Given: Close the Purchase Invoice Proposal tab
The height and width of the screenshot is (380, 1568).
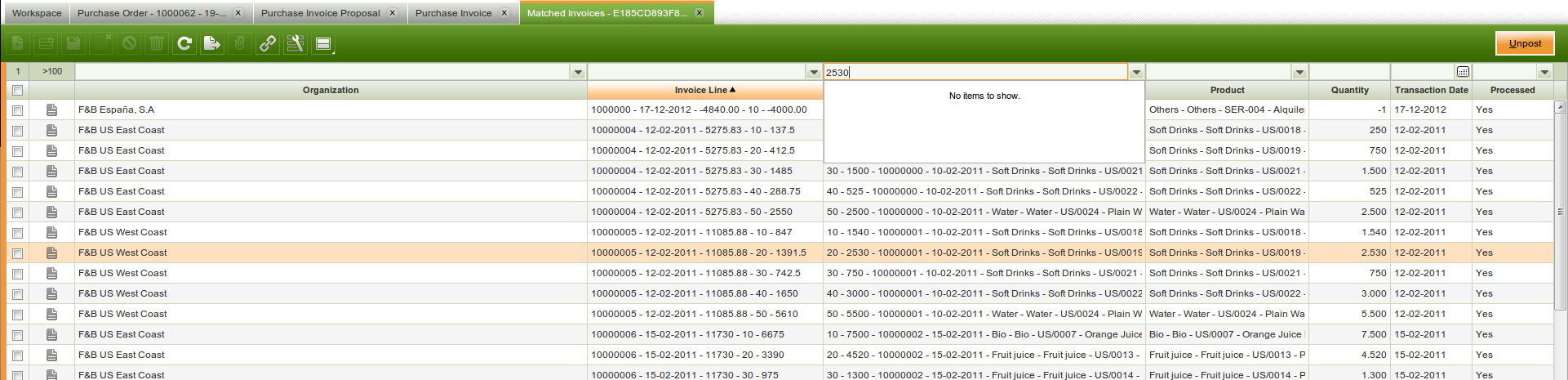Looking at the screenshot, I should tap(393, 13).
